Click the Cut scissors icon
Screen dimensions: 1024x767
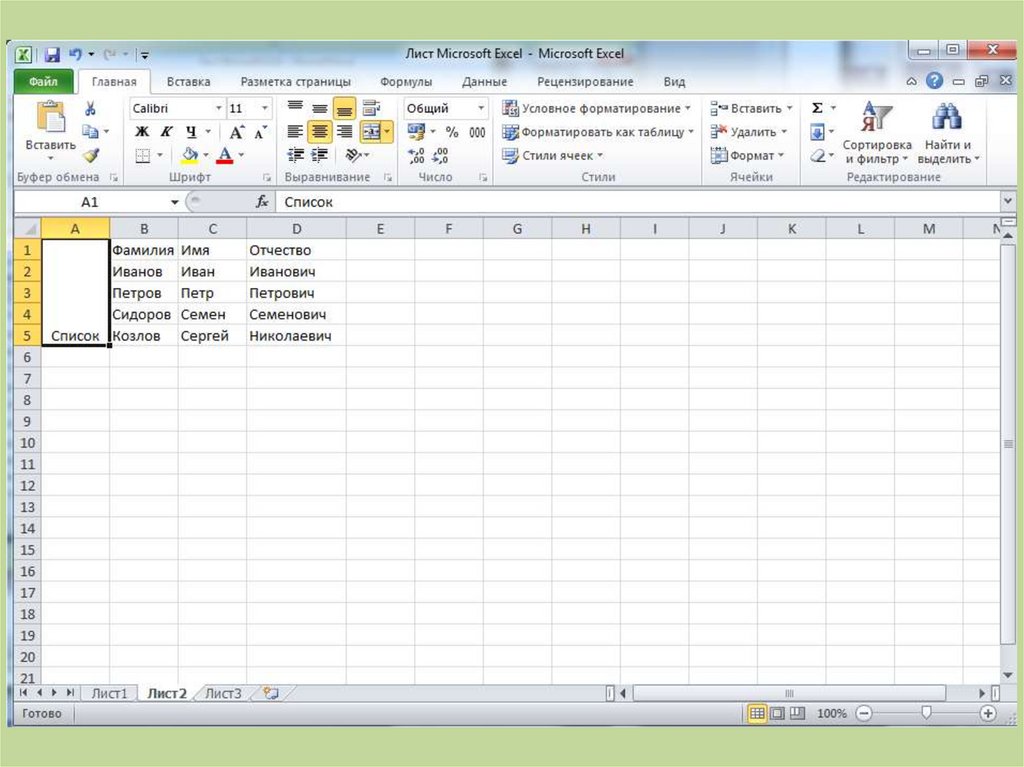[x=91, y=109]
